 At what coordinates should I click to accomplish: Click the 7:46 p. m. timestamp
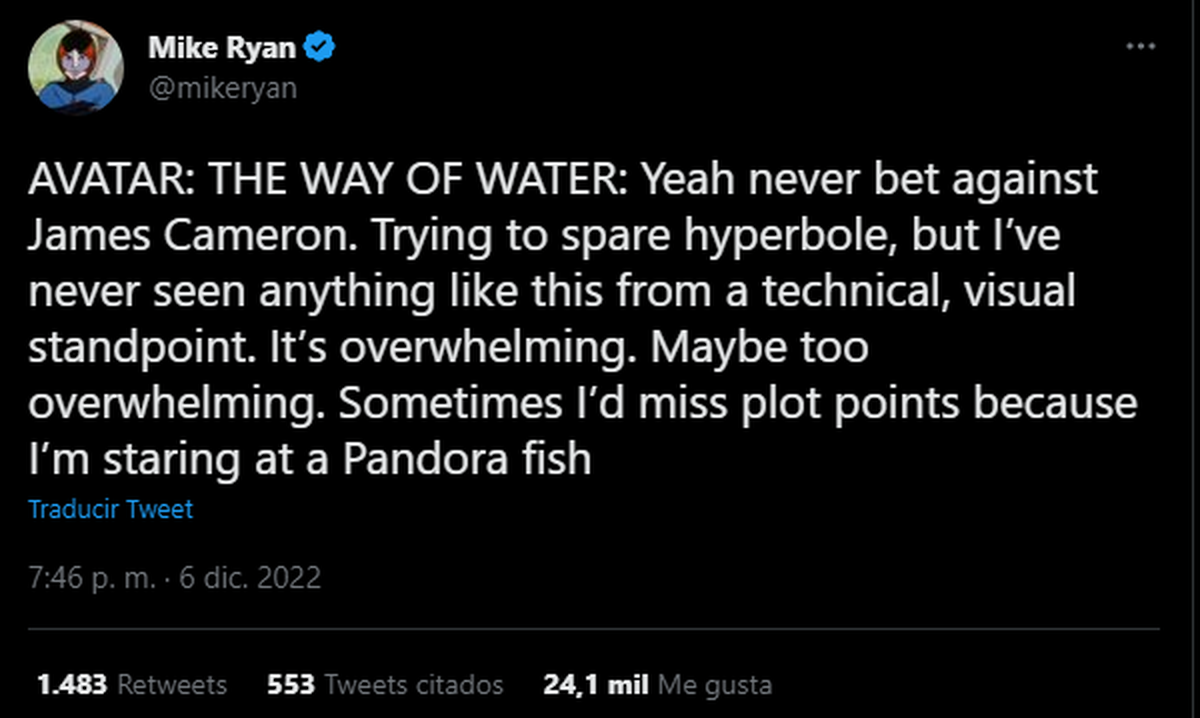click(x=87, y=578)
